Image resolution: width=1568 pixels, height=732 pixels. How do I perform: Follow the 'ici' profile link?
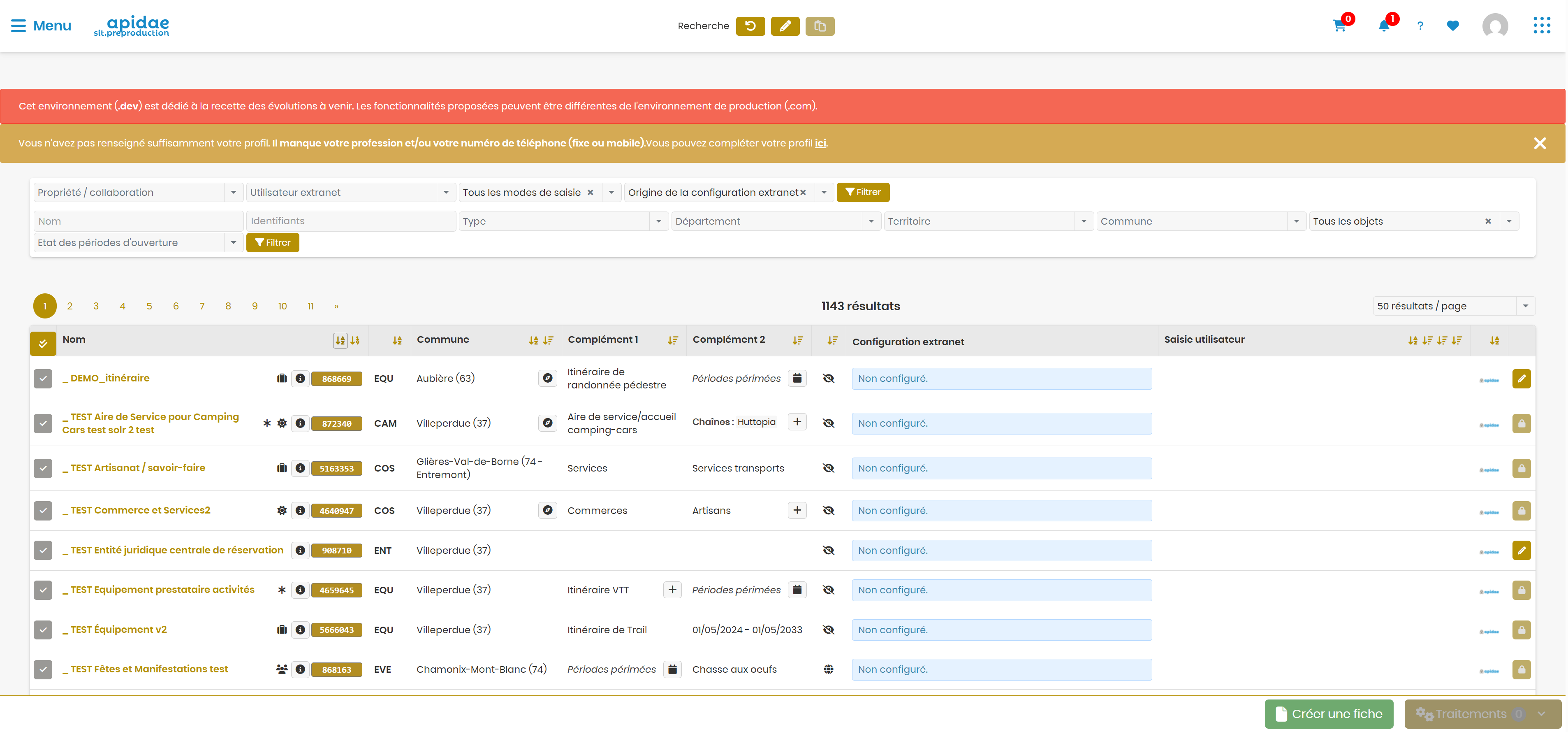pyautogui.click(x=820, y=143)
